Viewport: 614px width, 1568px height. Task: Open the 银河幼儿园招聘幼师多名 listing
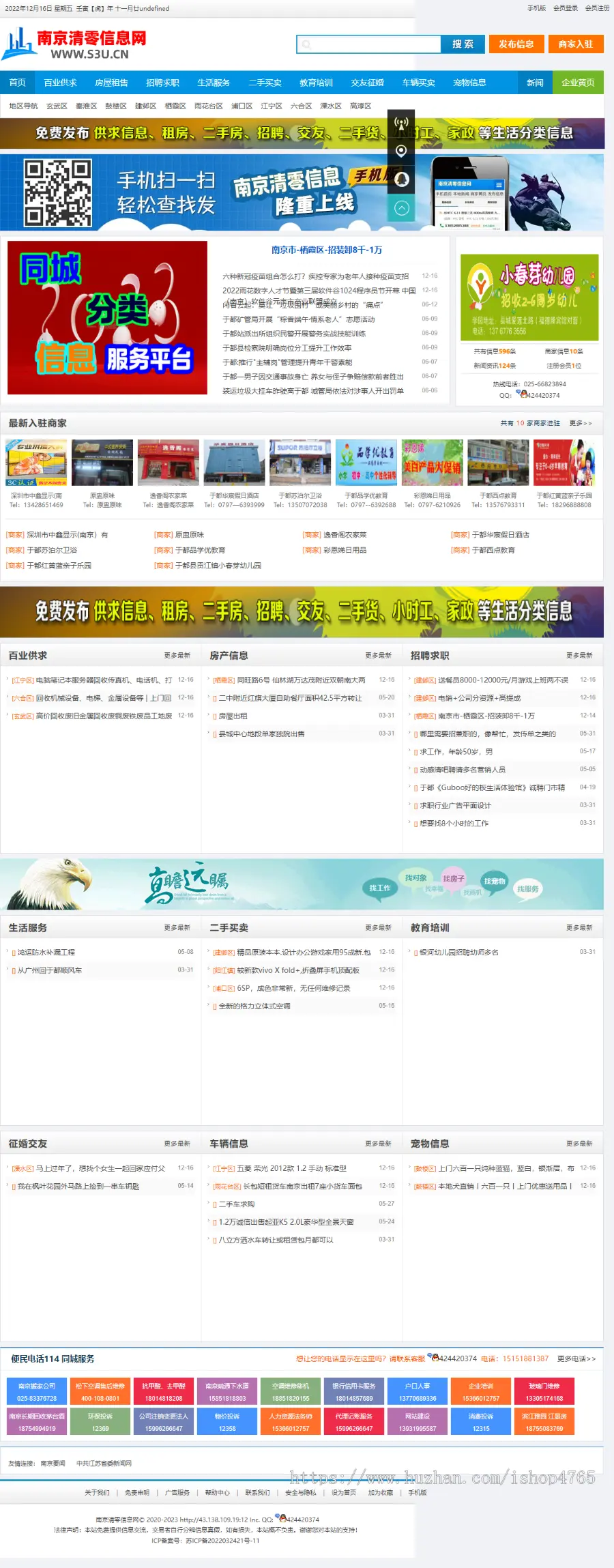[459, 952]
